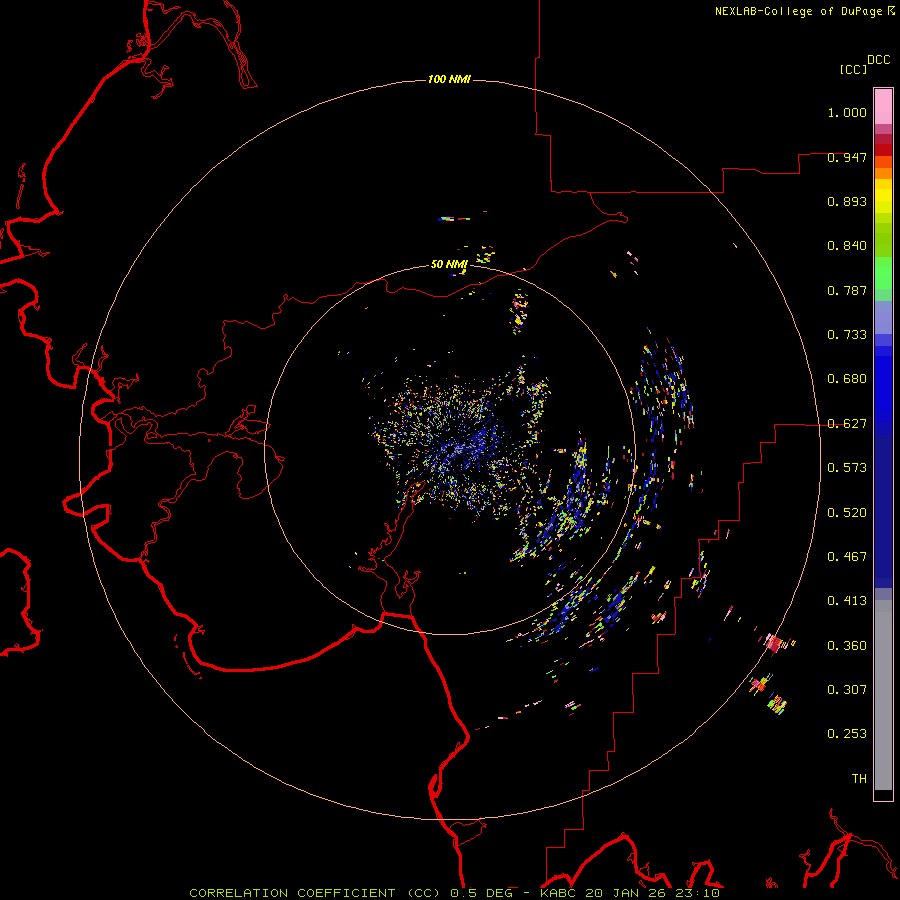Select the 0.680 scale value

point(847,379)
